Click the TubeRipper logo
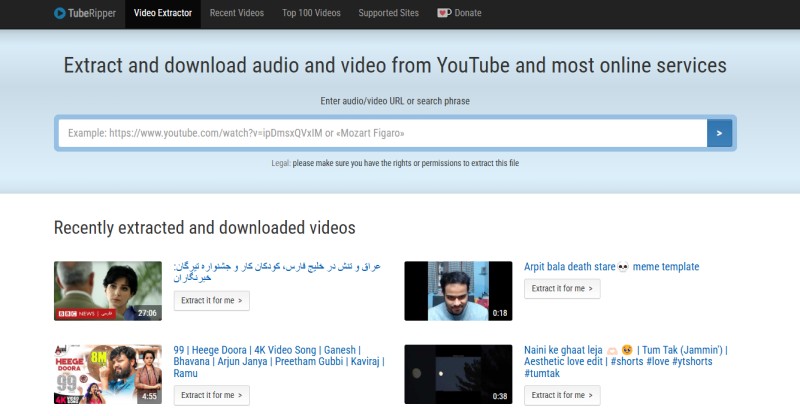Viewport: 800px width, 416px height. pos(85,13)
